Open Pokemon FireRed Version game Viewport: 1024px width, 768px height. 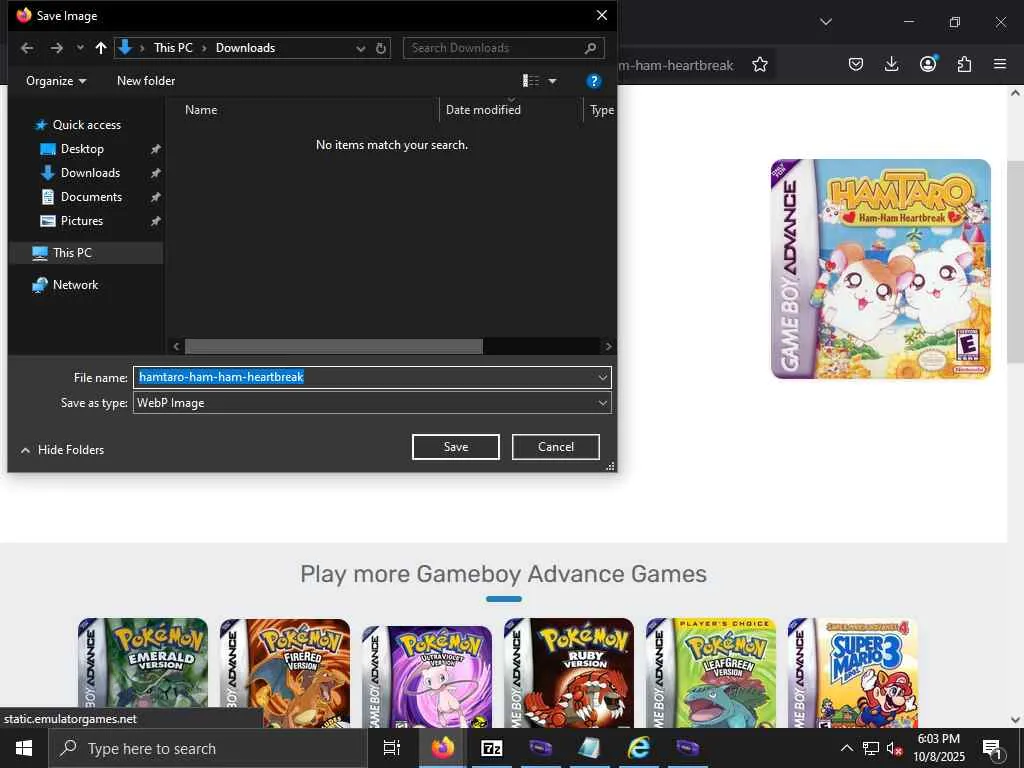(285, 673)
